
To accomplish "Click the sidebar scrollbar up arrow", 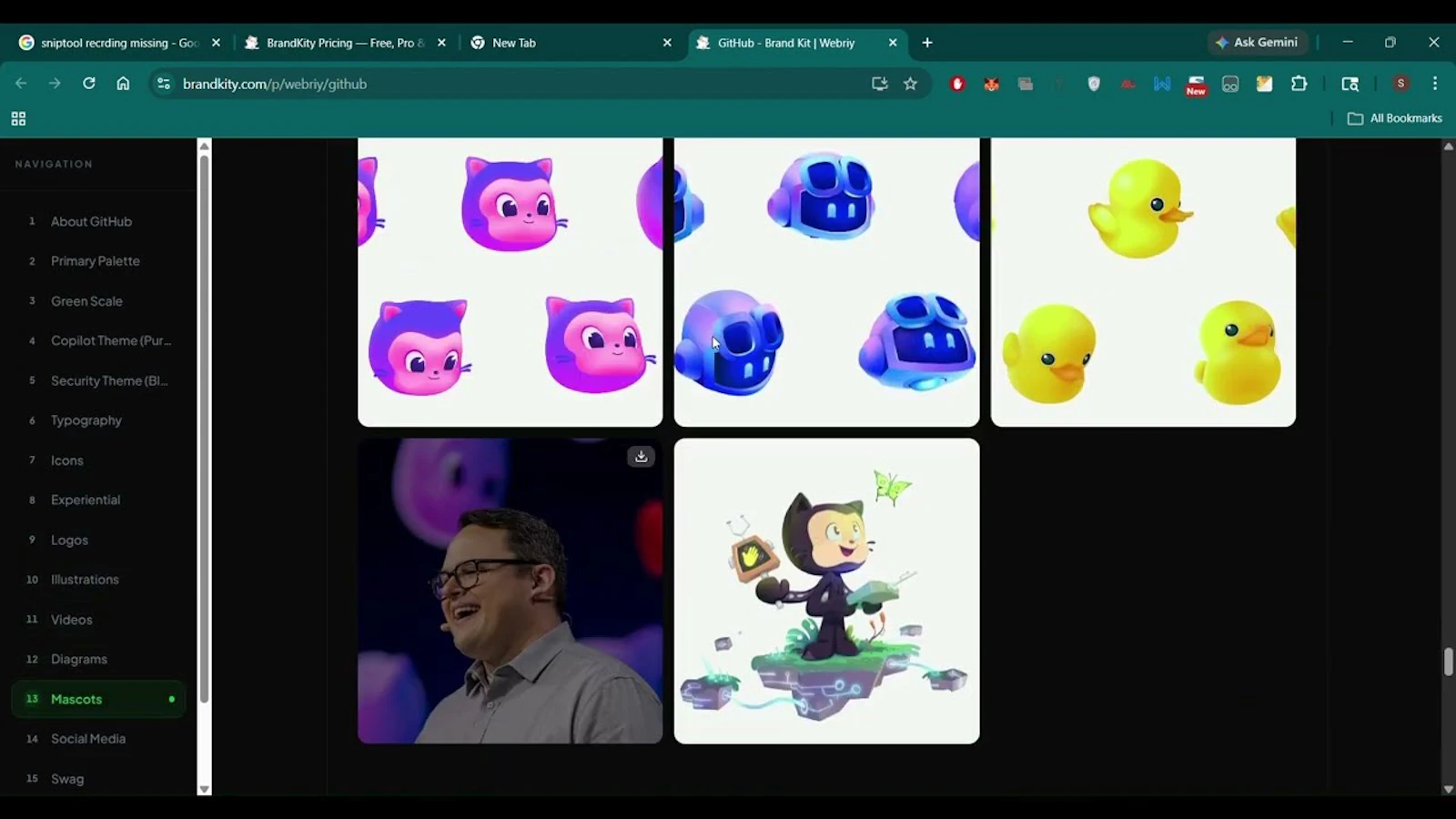I will pyautogui.click(x=204, y=146).
